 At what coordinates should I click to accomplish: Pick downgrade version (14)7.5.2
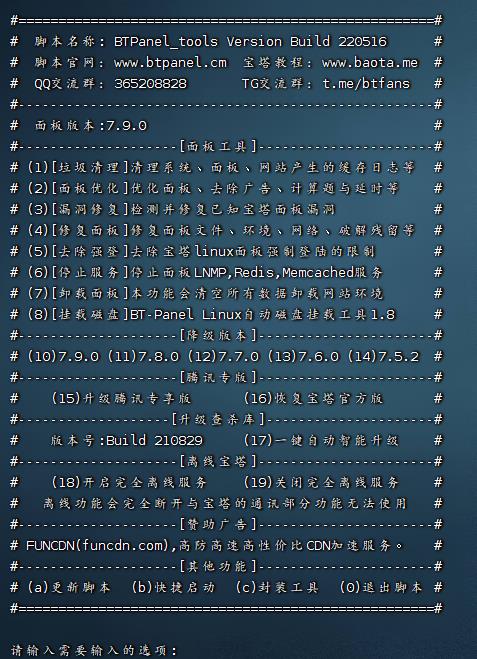[x=383, y=357]
